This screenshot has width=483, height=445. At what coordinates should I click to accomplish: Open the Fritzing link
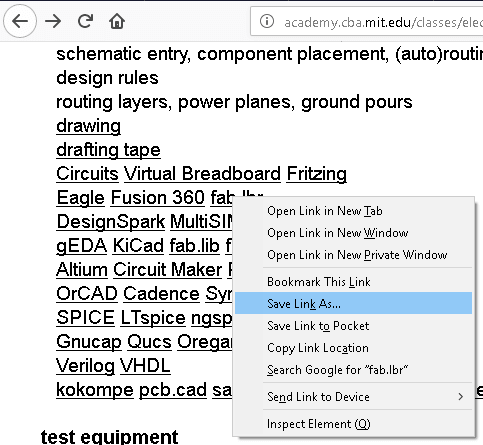pyautogui.click(x=316, y=174)
